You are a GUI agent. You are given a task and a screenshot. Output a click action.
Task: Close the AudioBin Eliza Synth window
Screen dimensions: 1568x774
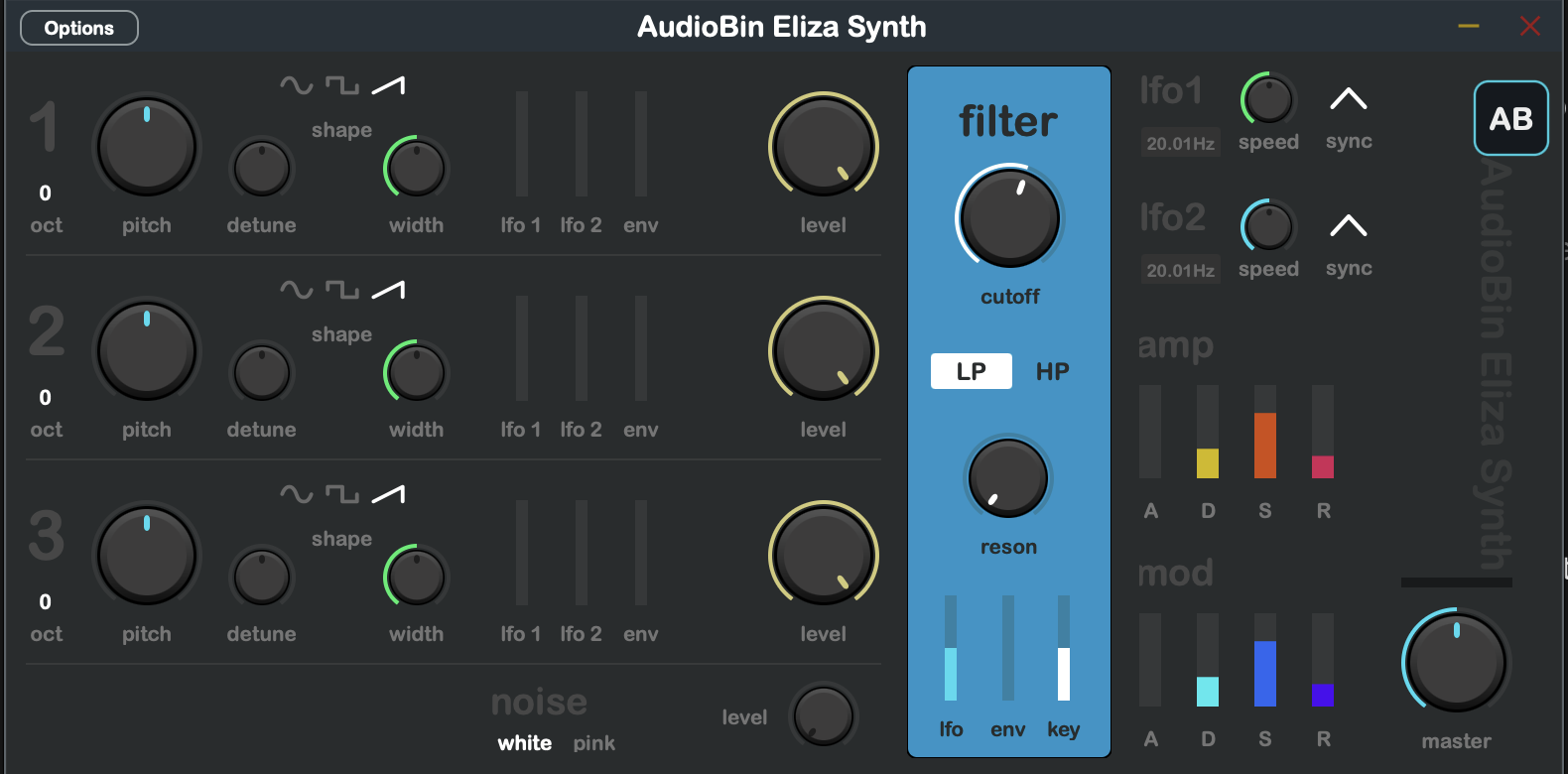click(x=1530, y=26)
